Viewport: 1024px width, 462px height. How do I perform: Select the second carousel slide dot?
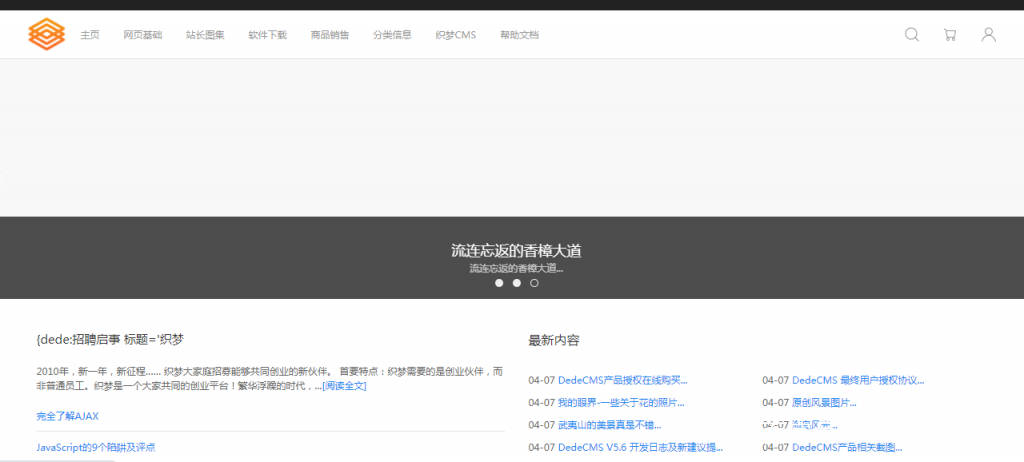517,283
